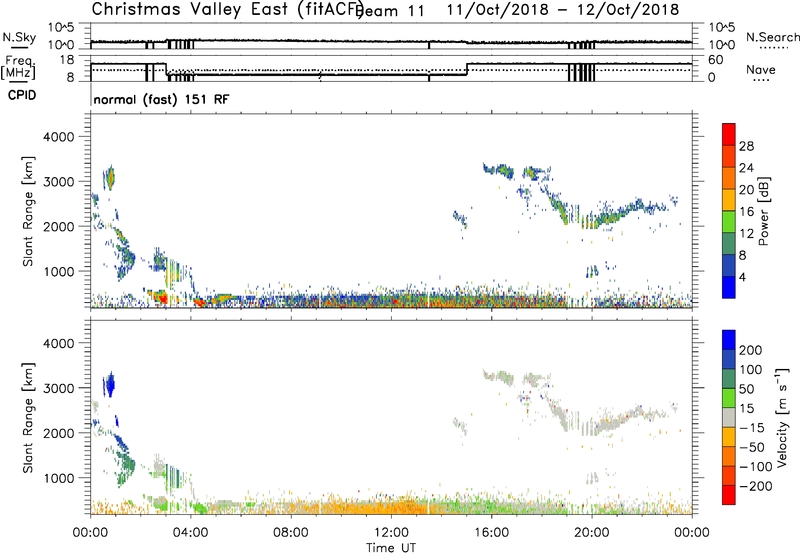Screen dimensions: 800x554
Task: Click the '-200' tick on Velocity colorbar
Action: pos(756,486)
